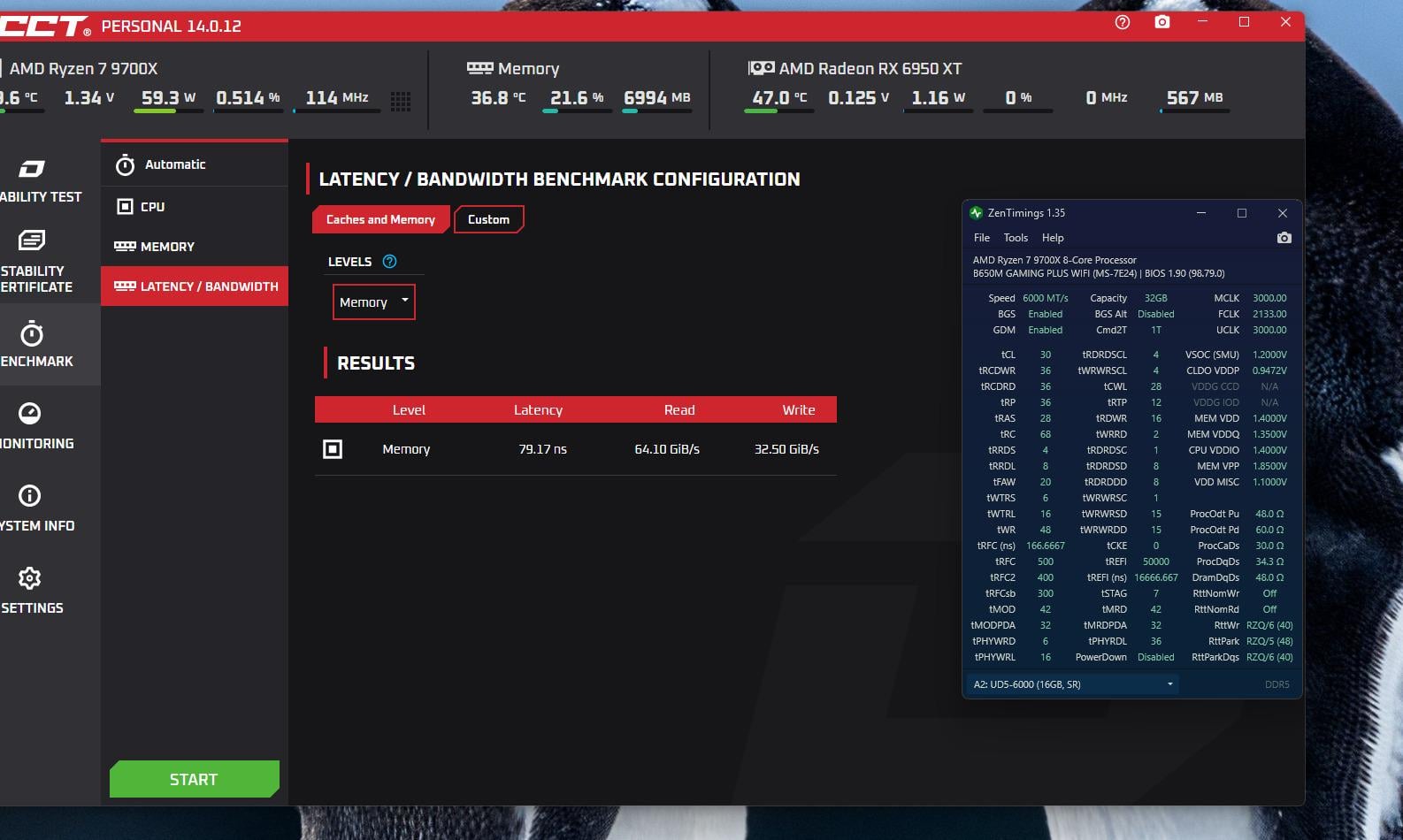Click the AMD Ryzen 7 9700X heading

tap(83, 68)
